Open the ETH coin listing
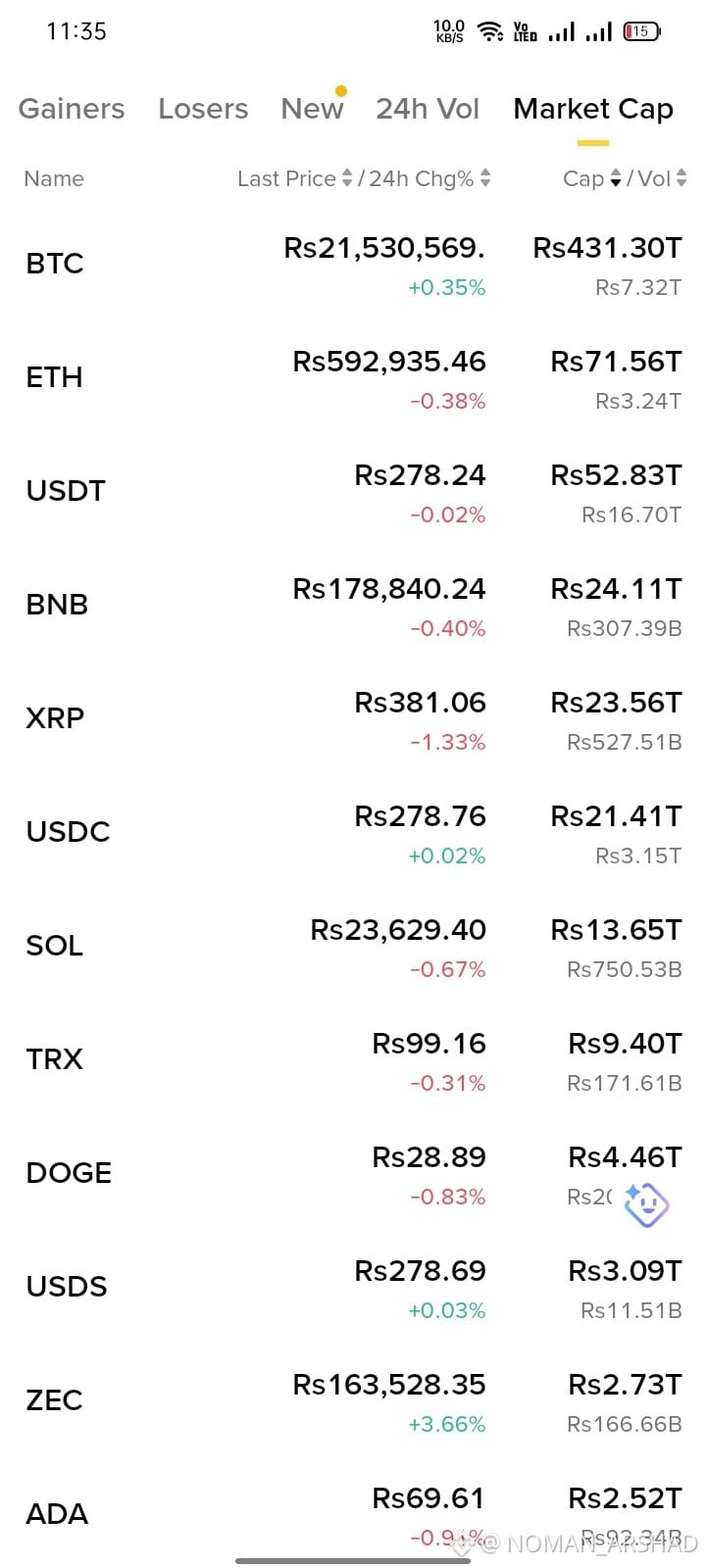The width and height of the screenshot is (706, 1568). coord(353,378)
